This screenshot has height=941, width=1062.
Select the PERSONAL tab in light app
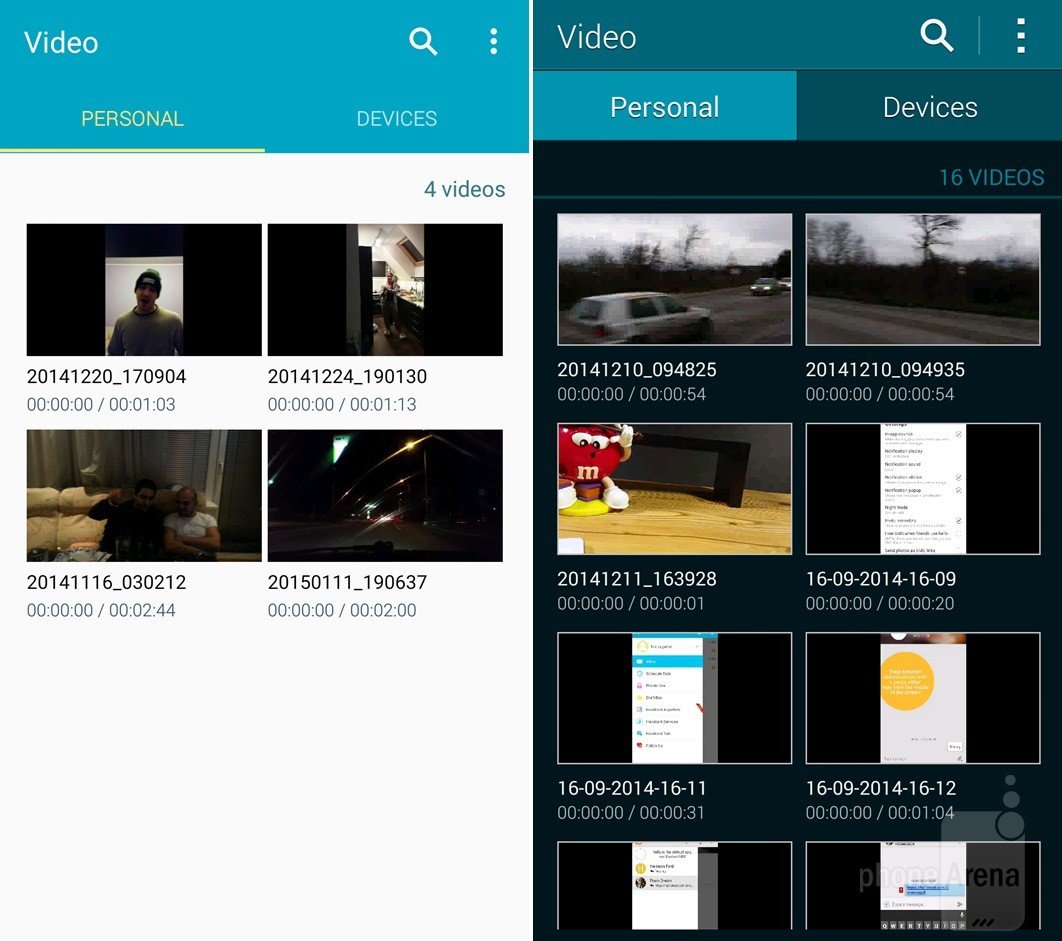(133, 119)
